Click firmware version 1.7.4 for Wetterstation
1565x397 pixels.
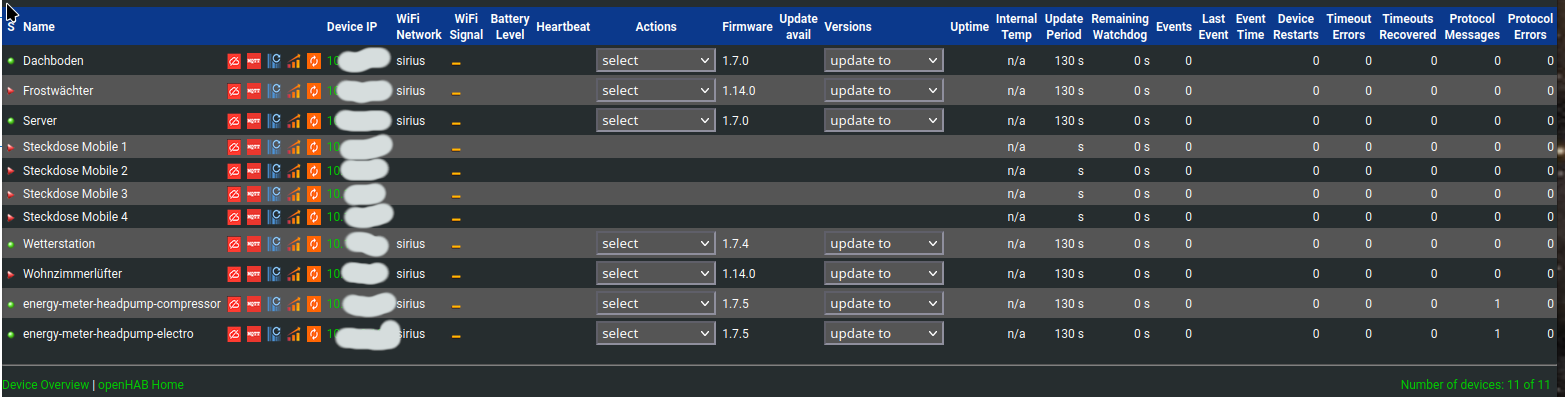(735, 244)
